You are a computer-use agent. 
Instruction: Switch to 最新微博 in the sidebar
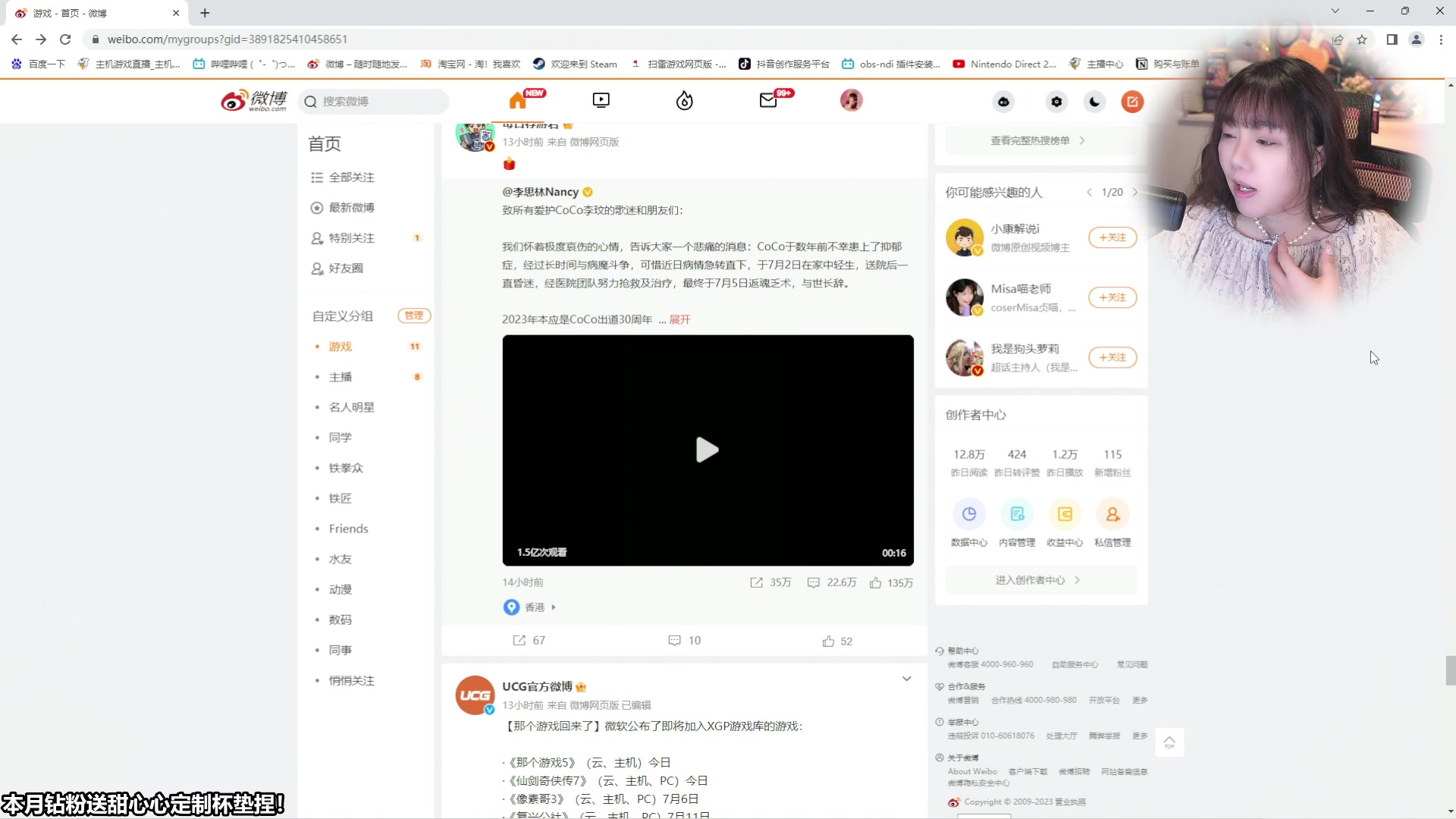click(351, 207)
